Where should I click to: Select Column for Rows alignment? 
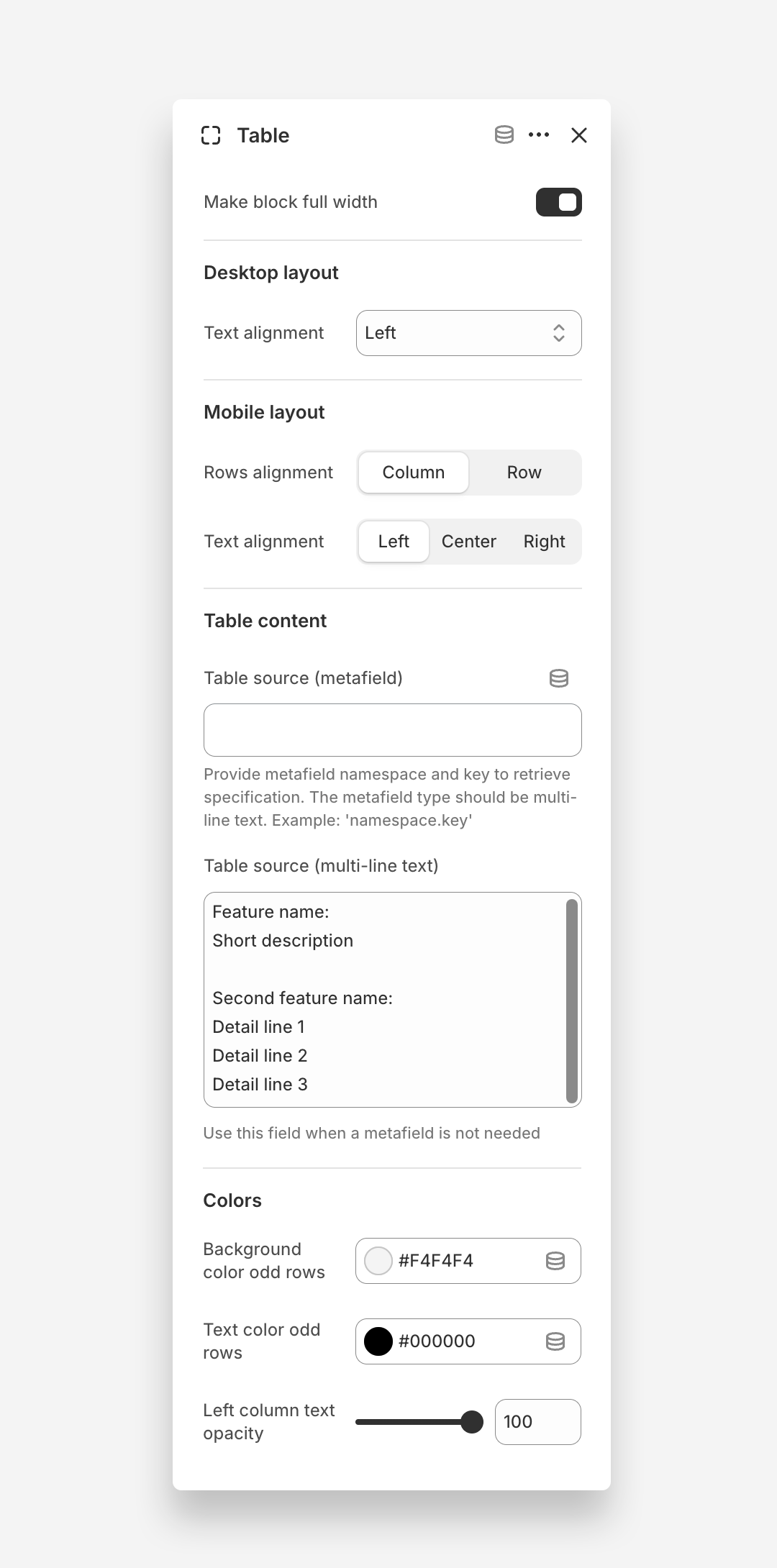414,473
